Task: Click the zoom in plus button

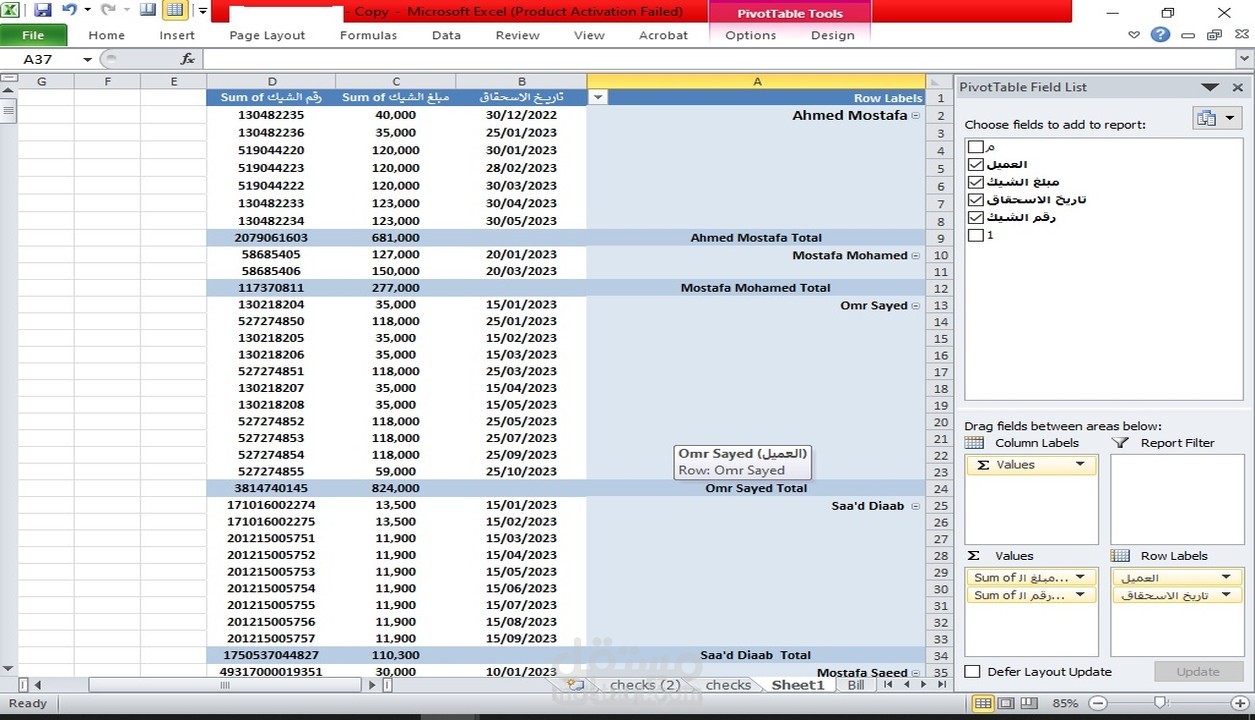Action: click(x=1238, y=704)
